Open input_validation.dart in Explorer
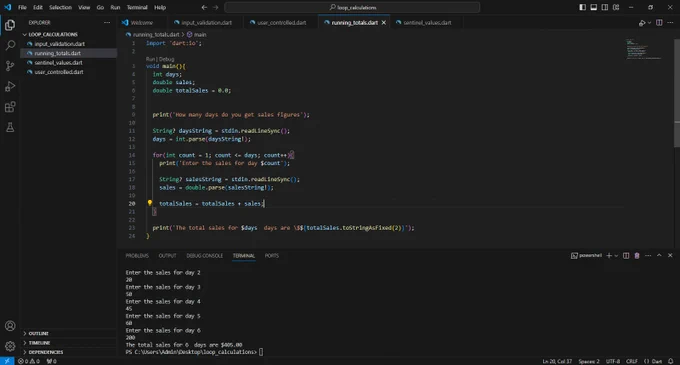680x365 pixels. 59,44
